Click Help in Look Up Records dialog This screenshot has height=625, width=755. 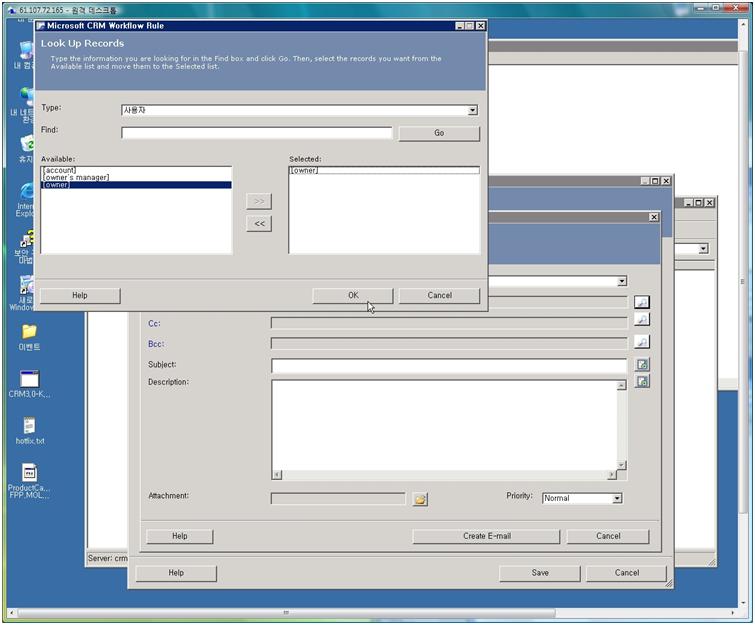pyautogui.click(x=80, y=296)
